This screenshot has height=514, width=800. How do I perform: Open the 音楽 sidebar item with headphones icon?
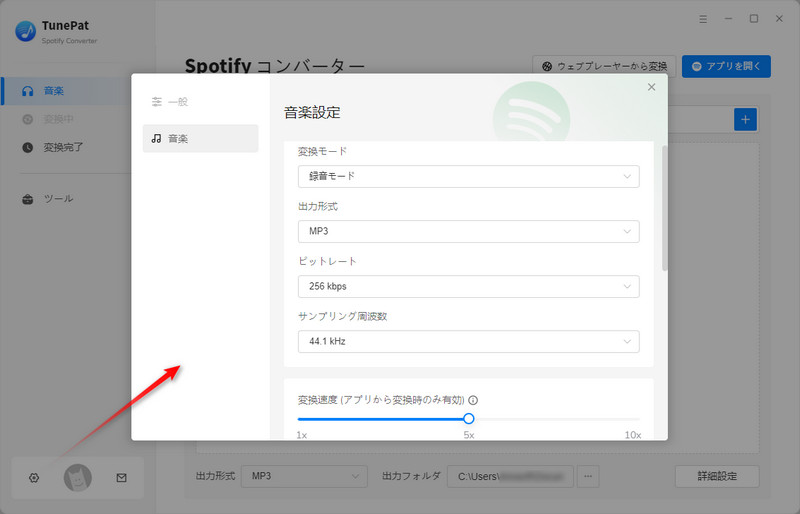[x=65, y=91]
